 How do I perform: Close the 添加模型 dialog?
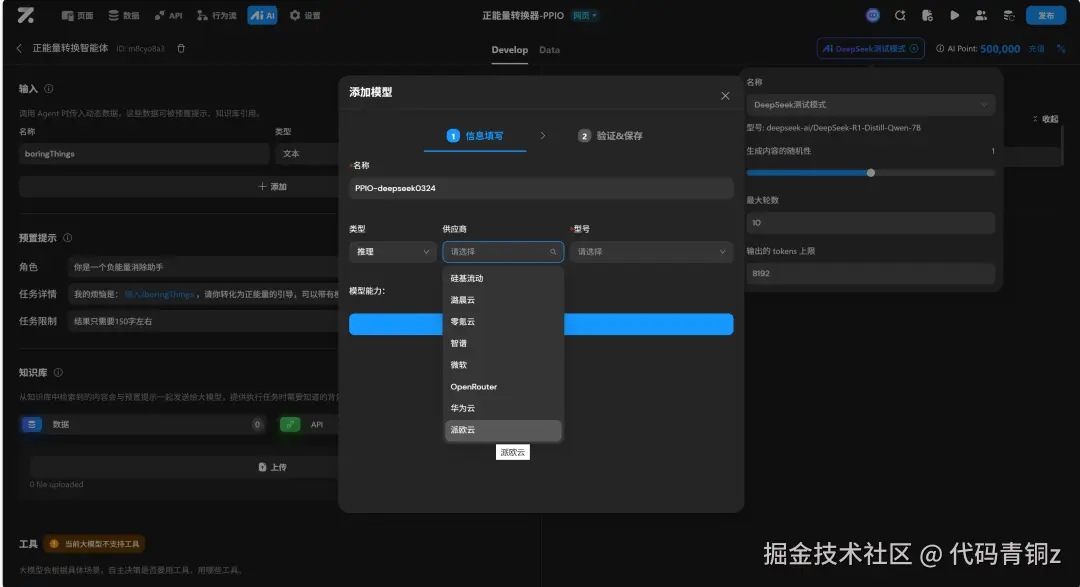click(725, 96)
